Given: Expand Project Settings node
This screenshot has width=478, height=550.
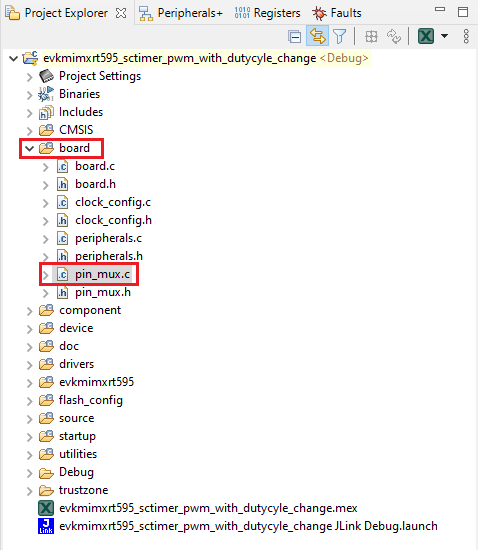Looking at the screenshot, I should (29, 77).
